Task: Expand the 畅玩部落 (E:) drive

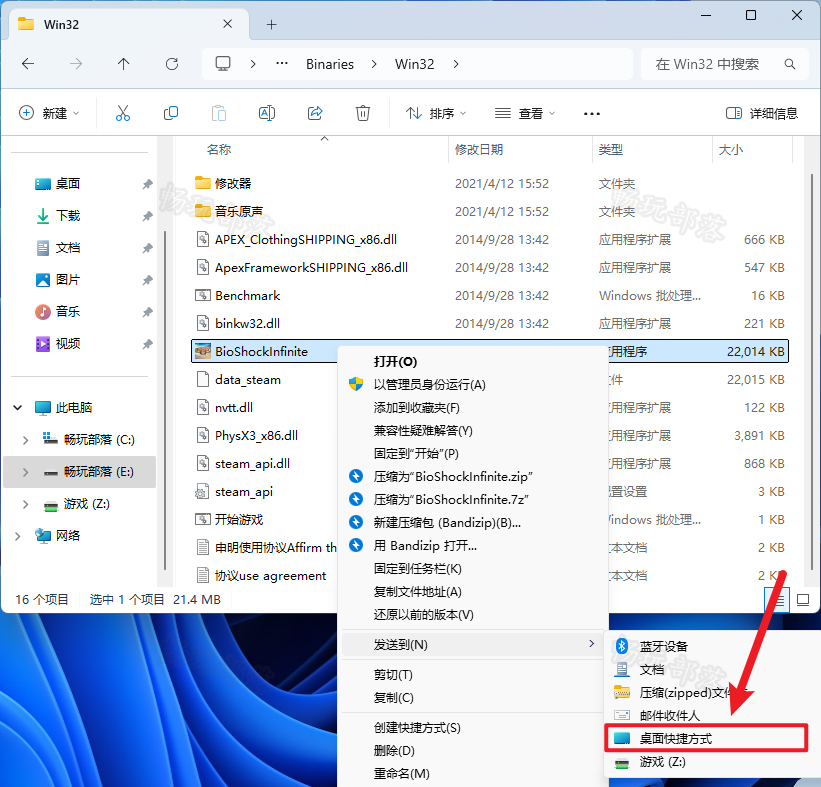Action: [x=25, y=472]
